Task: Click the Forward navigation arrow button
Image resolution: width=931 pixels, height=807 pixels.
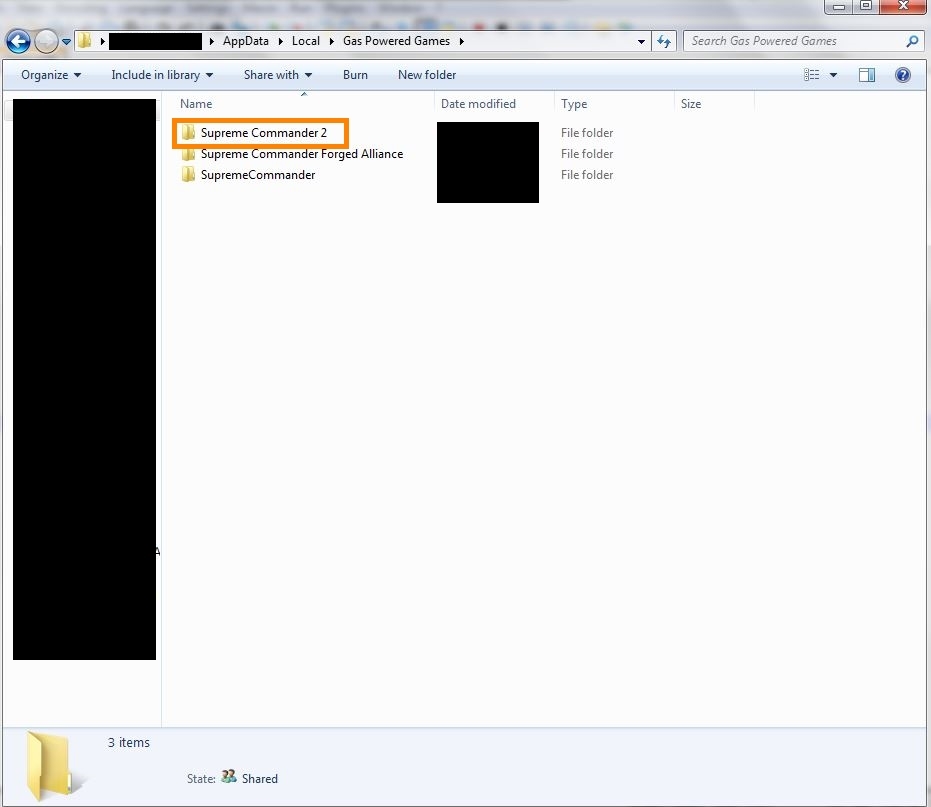Action: 46,41
